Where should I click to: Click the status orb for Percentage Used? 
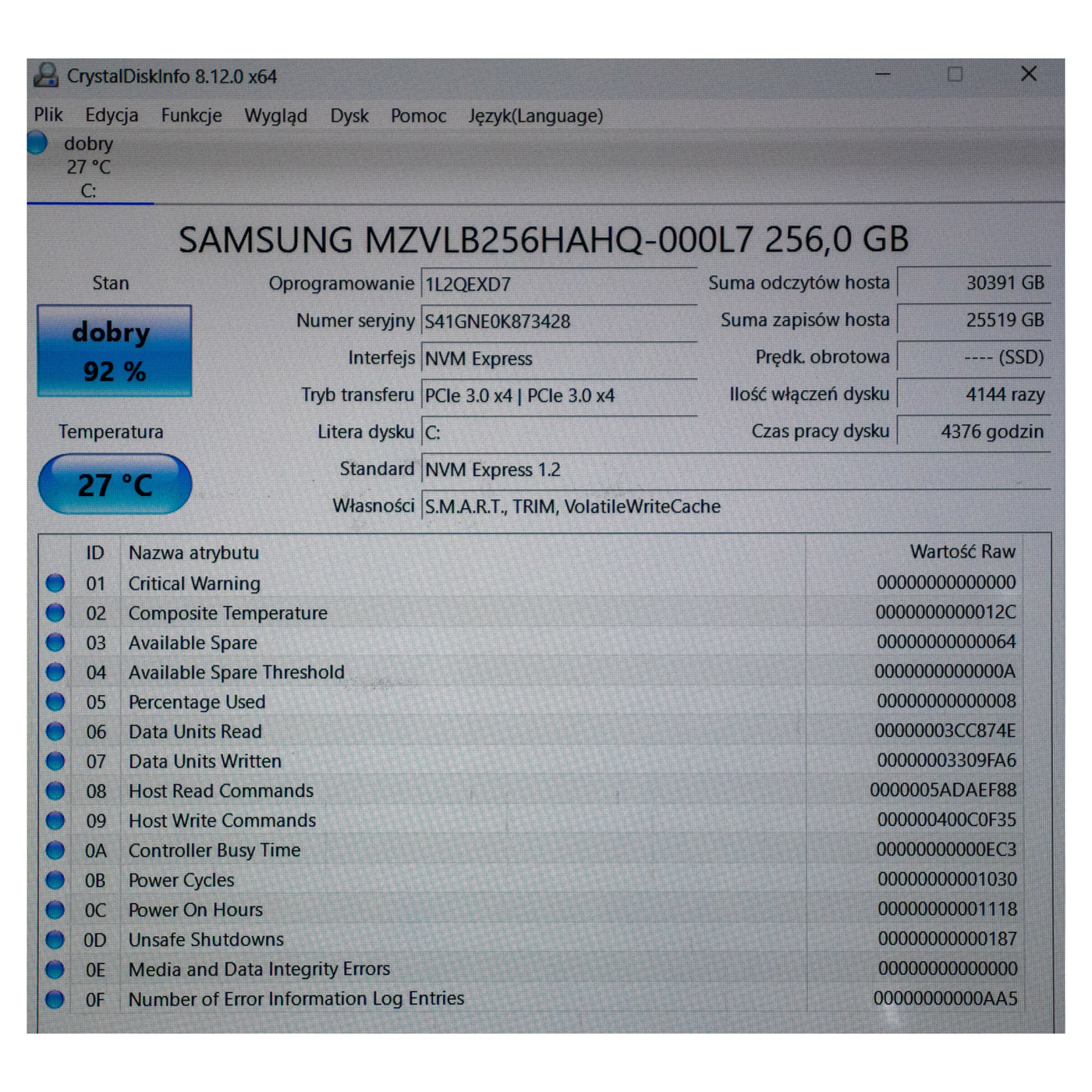(55, 701)
